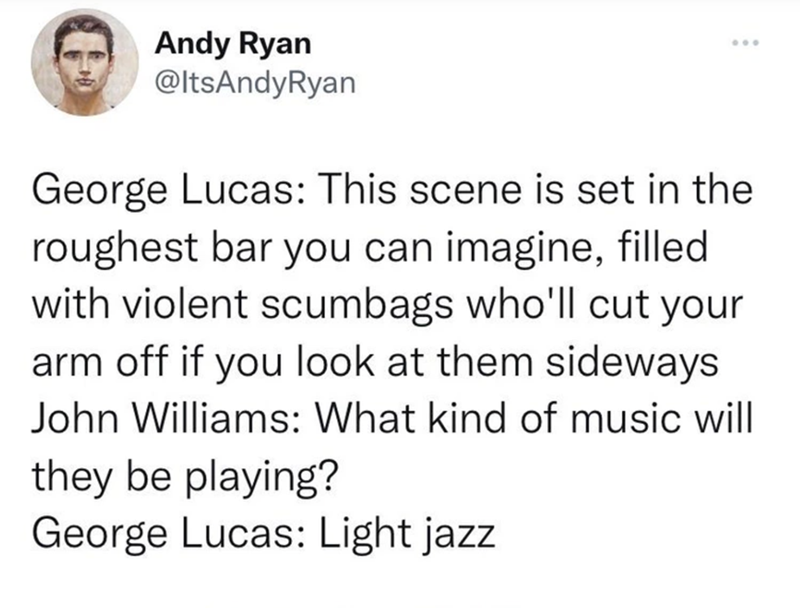Click the last "George Lucas:" on the final line
This screenshot has height=608, width=800.
pyautogui.click(x=169, y=533)
